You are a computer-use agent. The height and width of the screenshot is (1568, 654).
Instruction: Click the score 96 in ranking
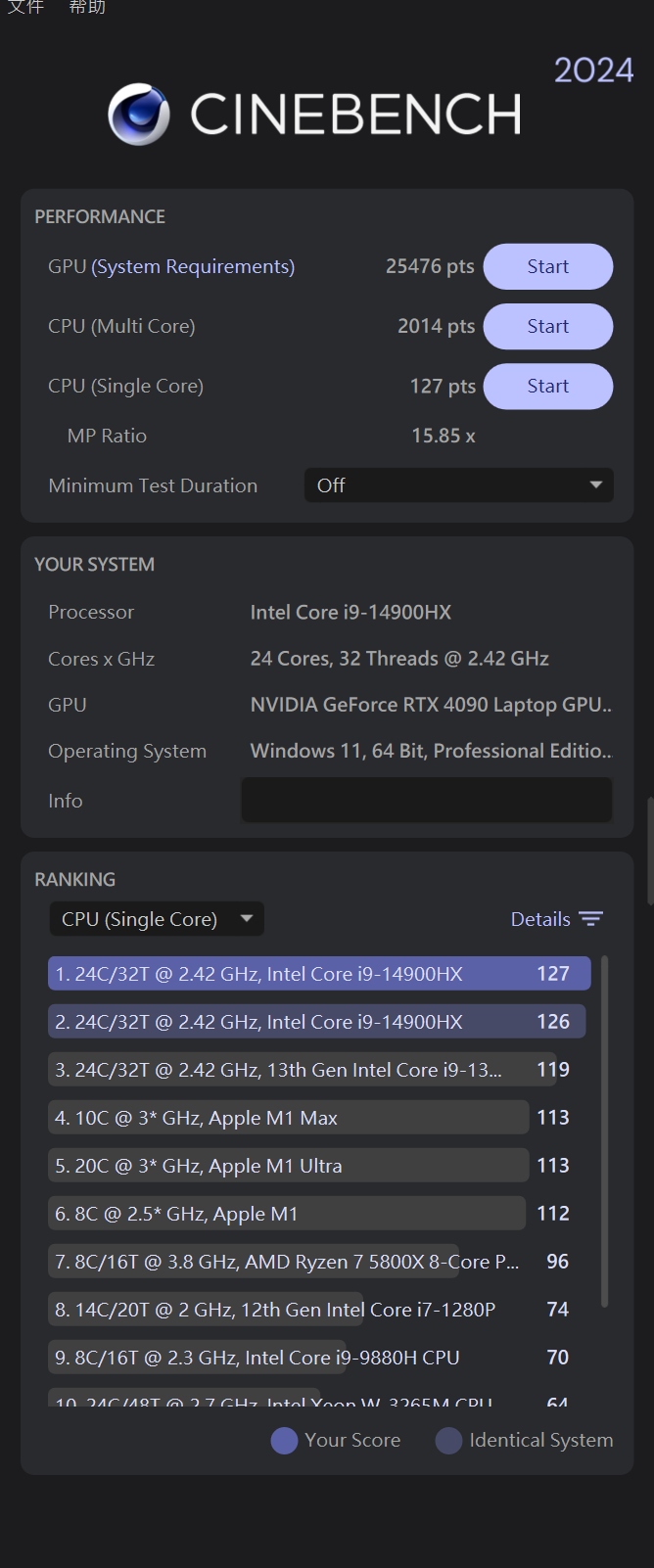pos(557,1262)
